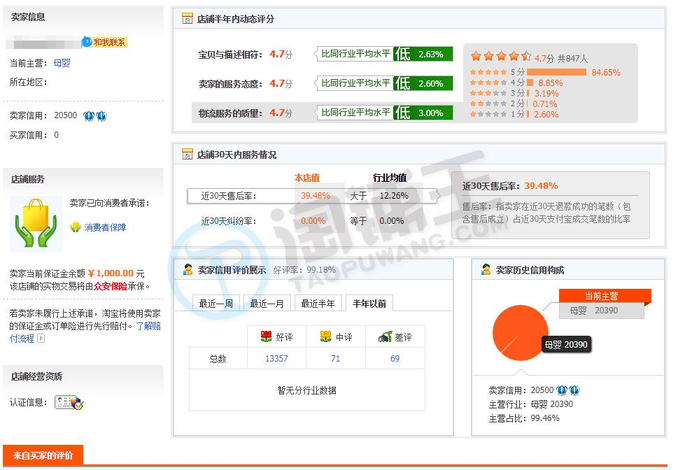Image resolution: width=678 pixels, height=470 pixels.
Task: Click the small icon after 了解赔付流程
Action: (x=40, y=339)
